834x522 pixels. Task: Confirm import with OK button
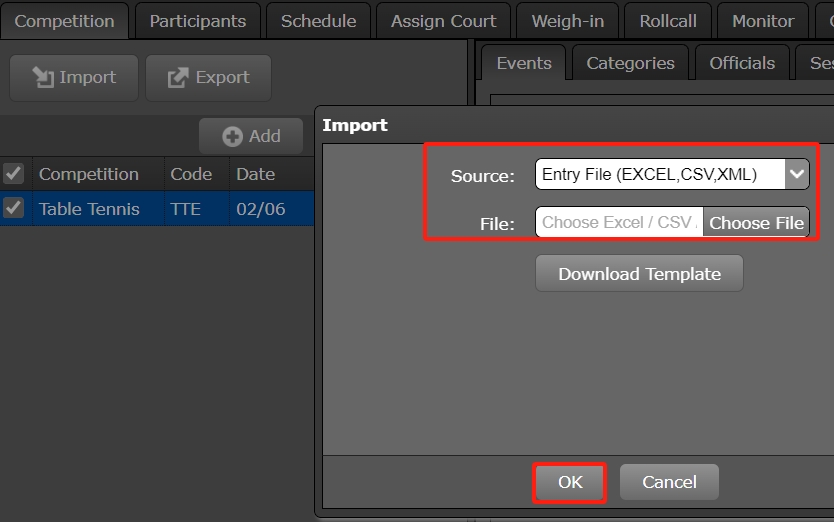click(x=570, y=482)
